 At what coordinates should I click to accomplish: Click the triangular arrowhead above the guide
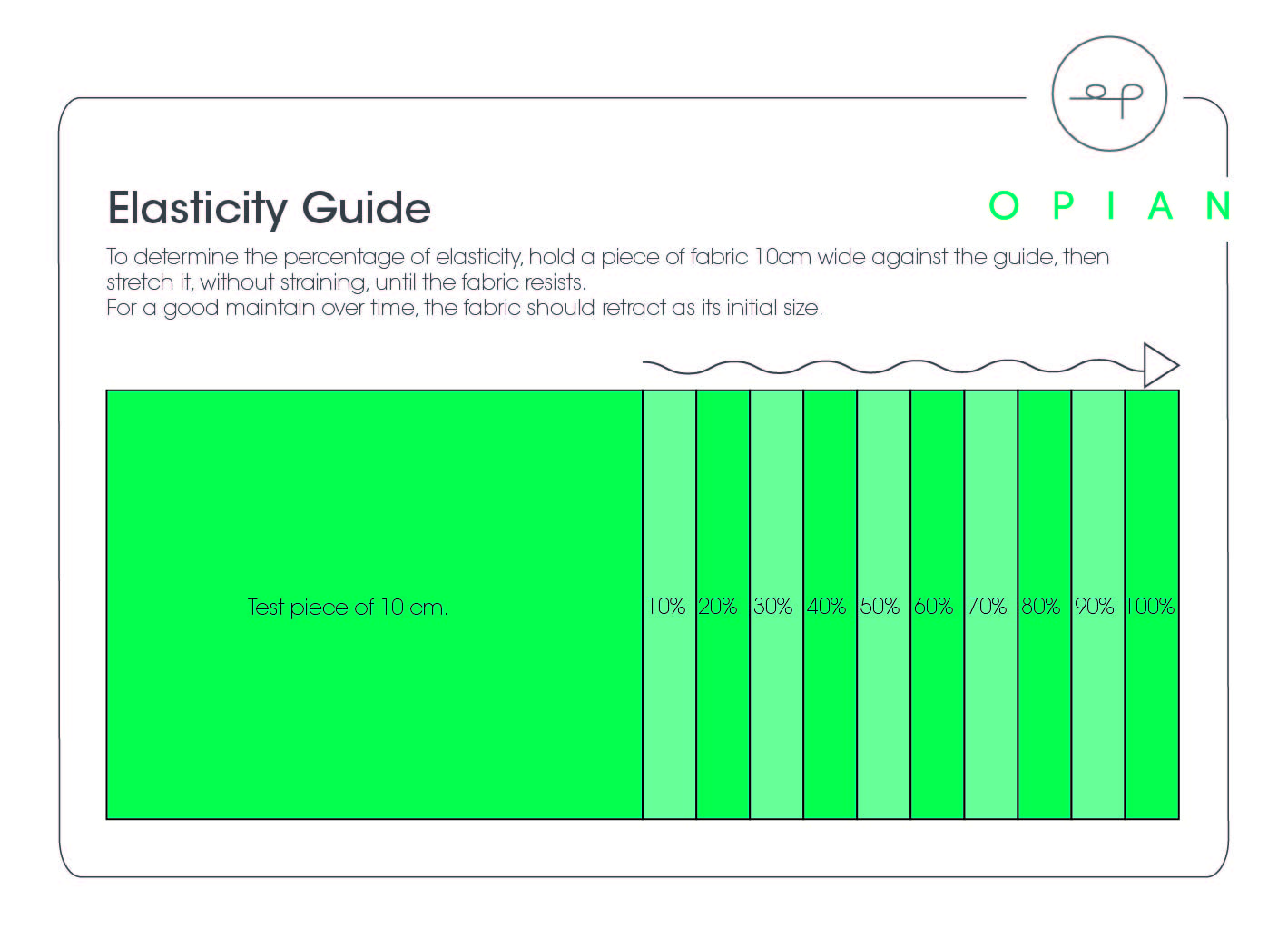[x=1159, y=366]
